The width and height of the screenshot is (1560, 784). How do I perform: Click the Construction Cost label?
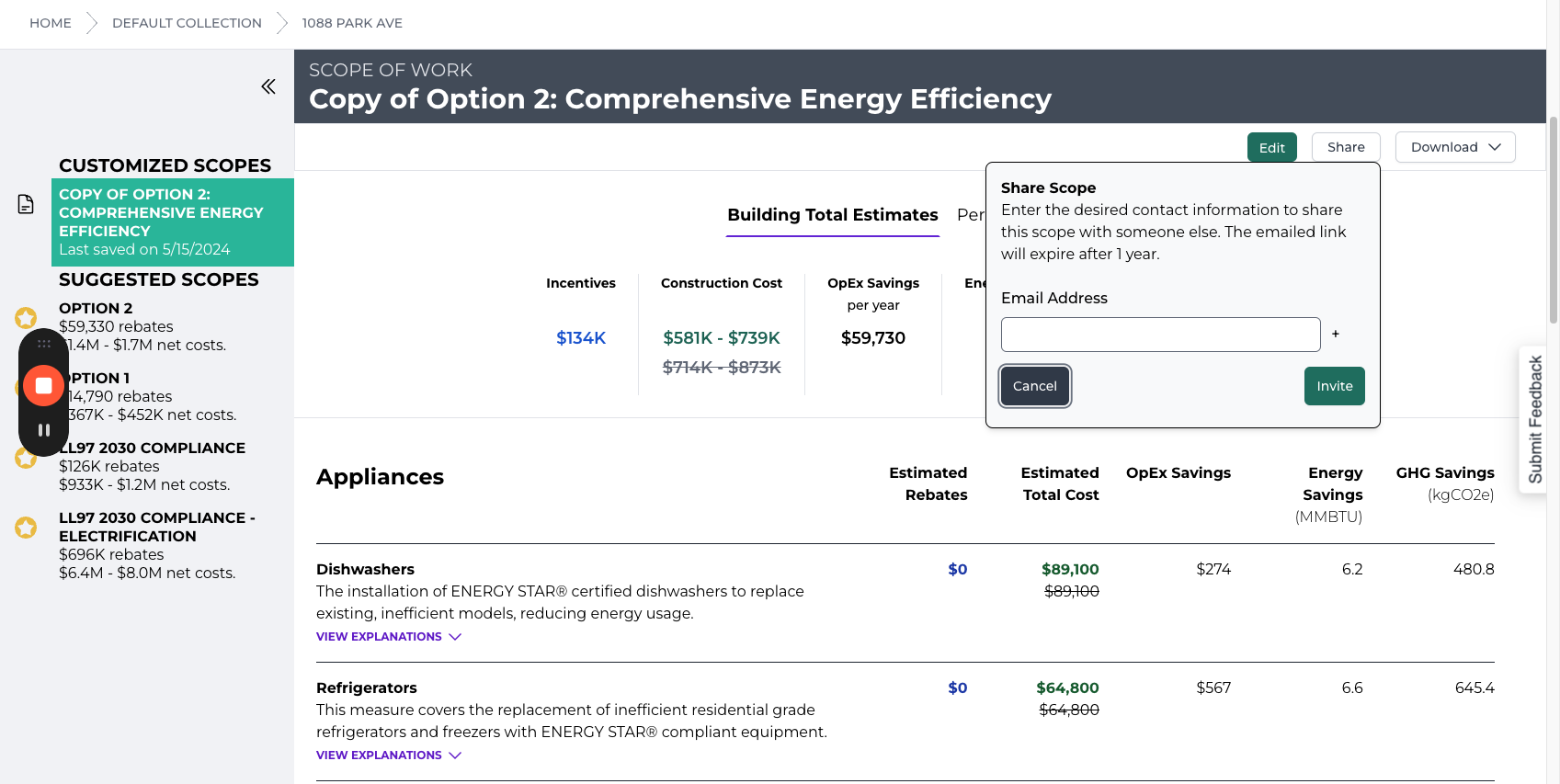click(x=722, y=283)
